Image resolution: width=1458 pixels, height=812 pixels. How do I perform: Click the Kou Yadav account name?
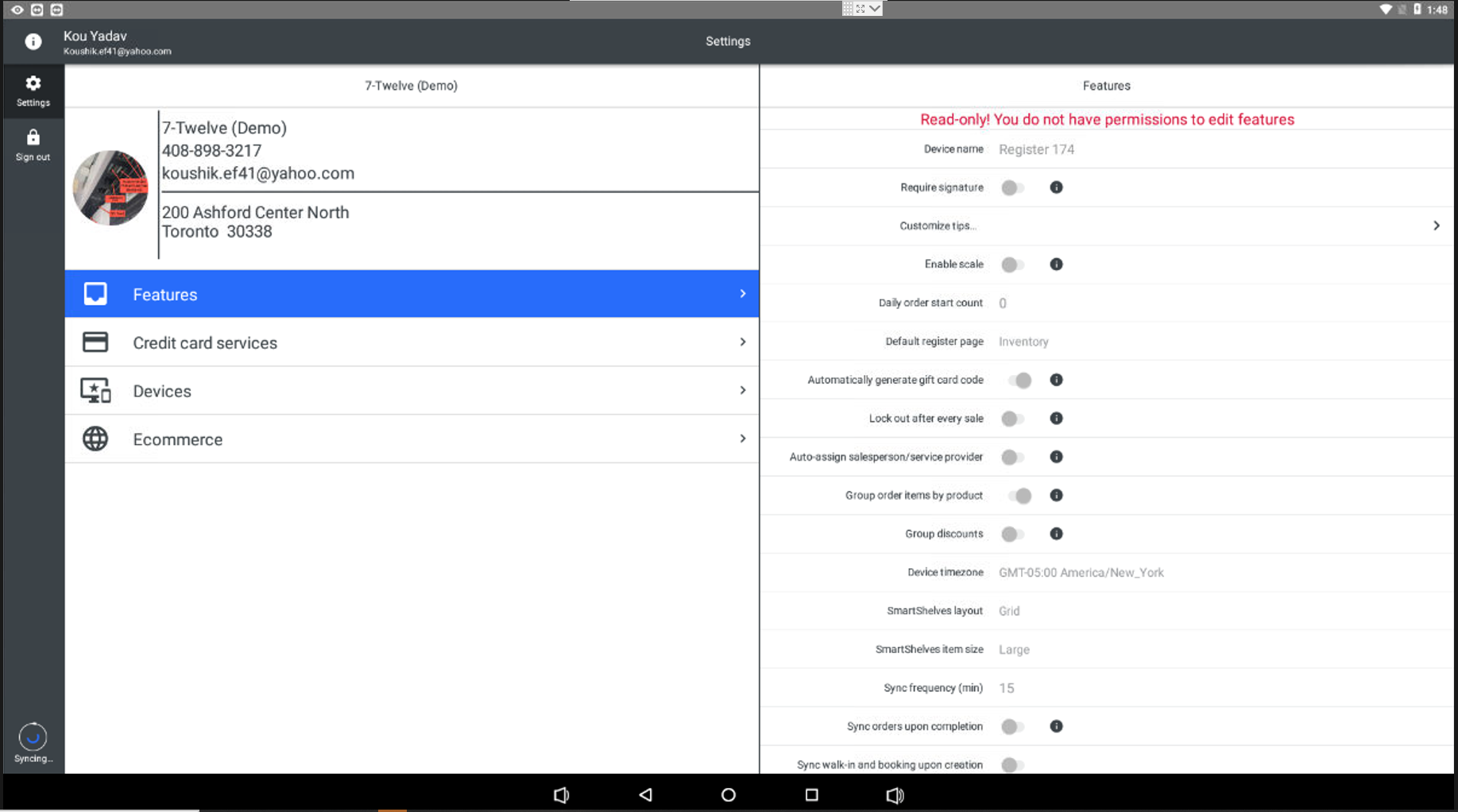(x=95, y=36)
